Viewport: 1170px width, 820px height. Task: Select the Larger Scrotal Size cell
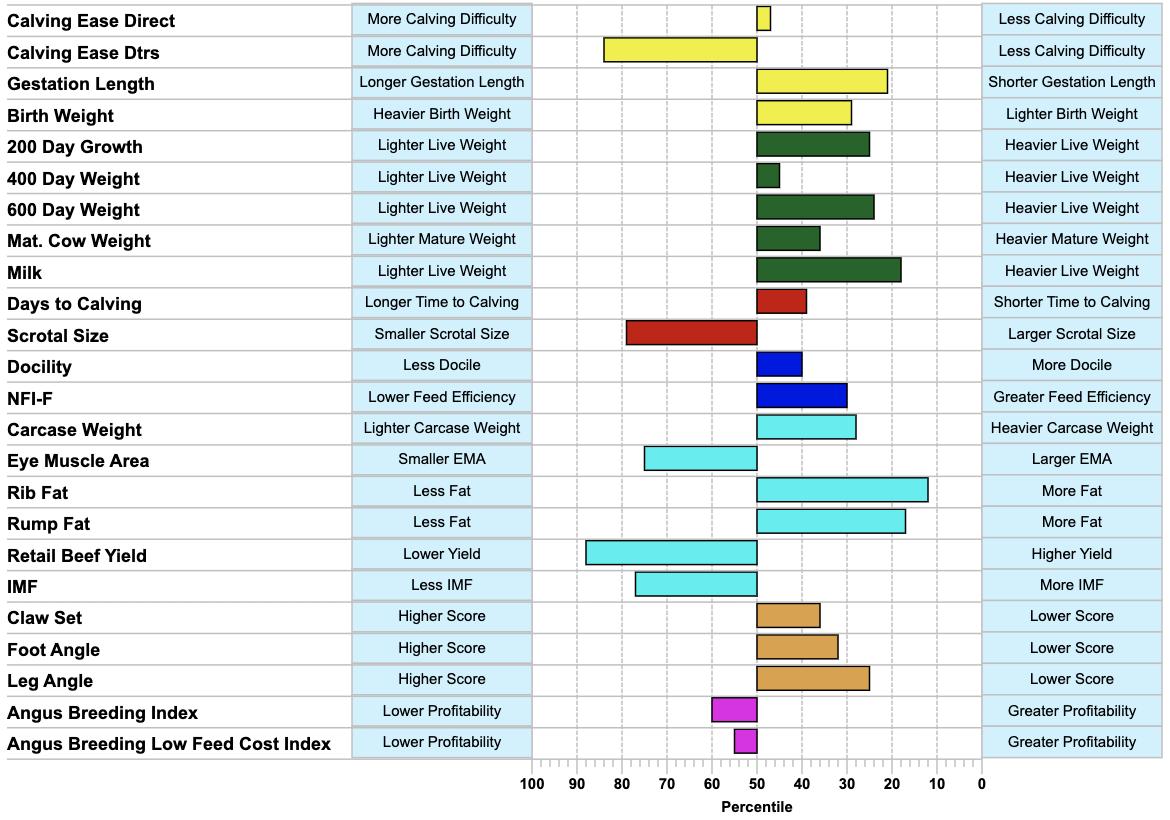point(1072,334)
